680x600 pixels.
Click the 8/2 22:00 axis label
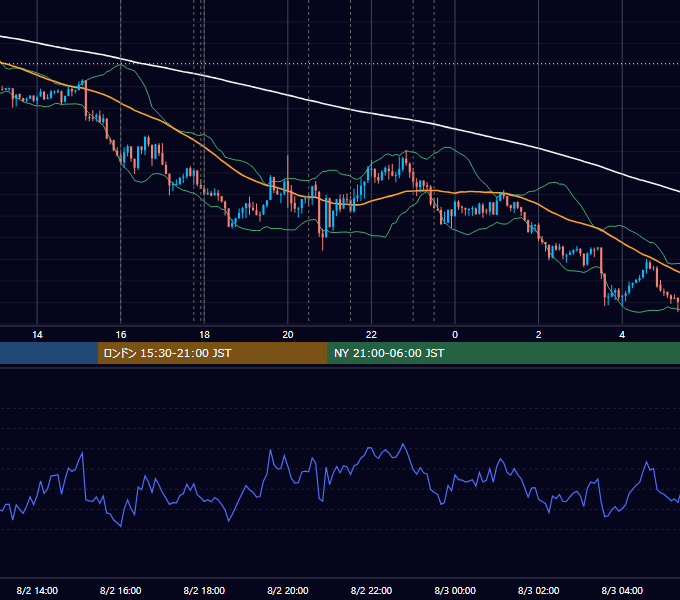click(371, 590)
